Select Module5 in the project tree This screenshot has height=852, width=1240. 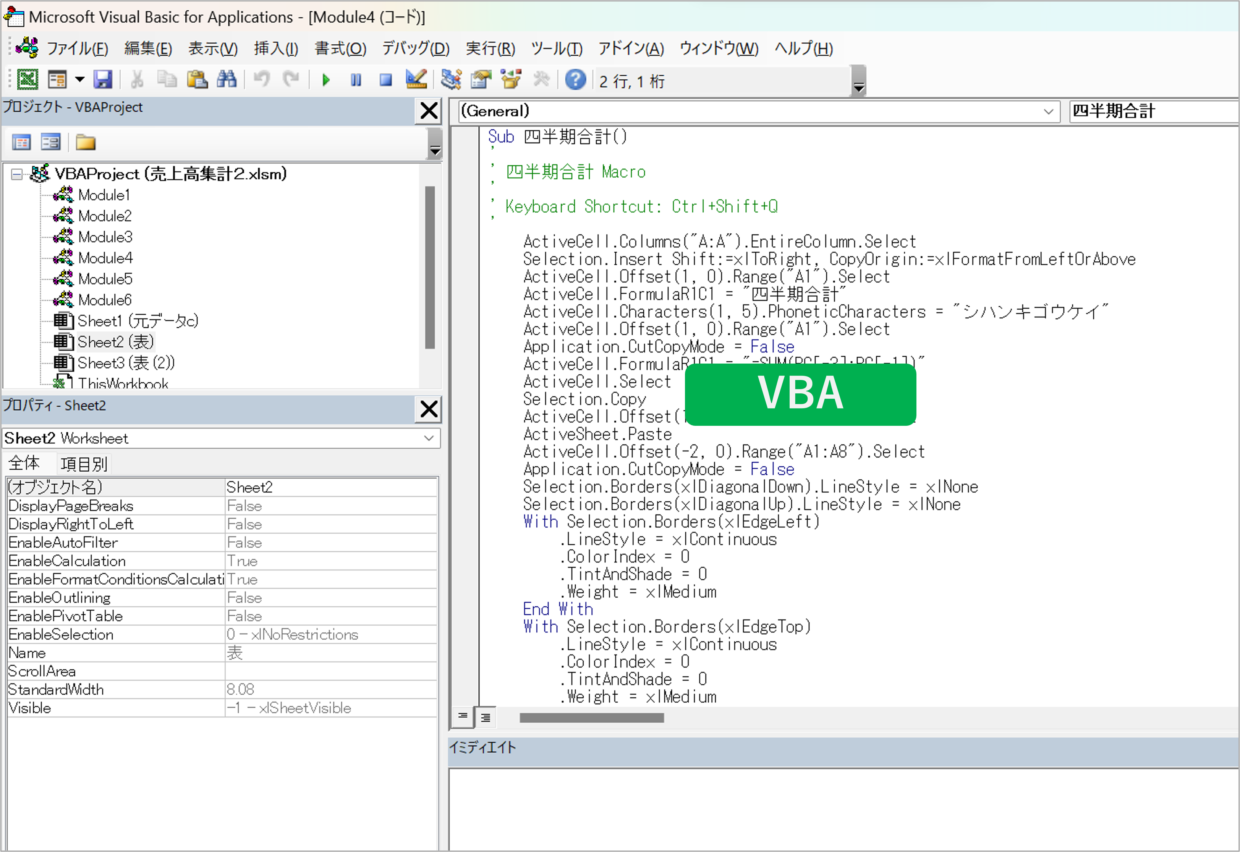pos(105,279)
